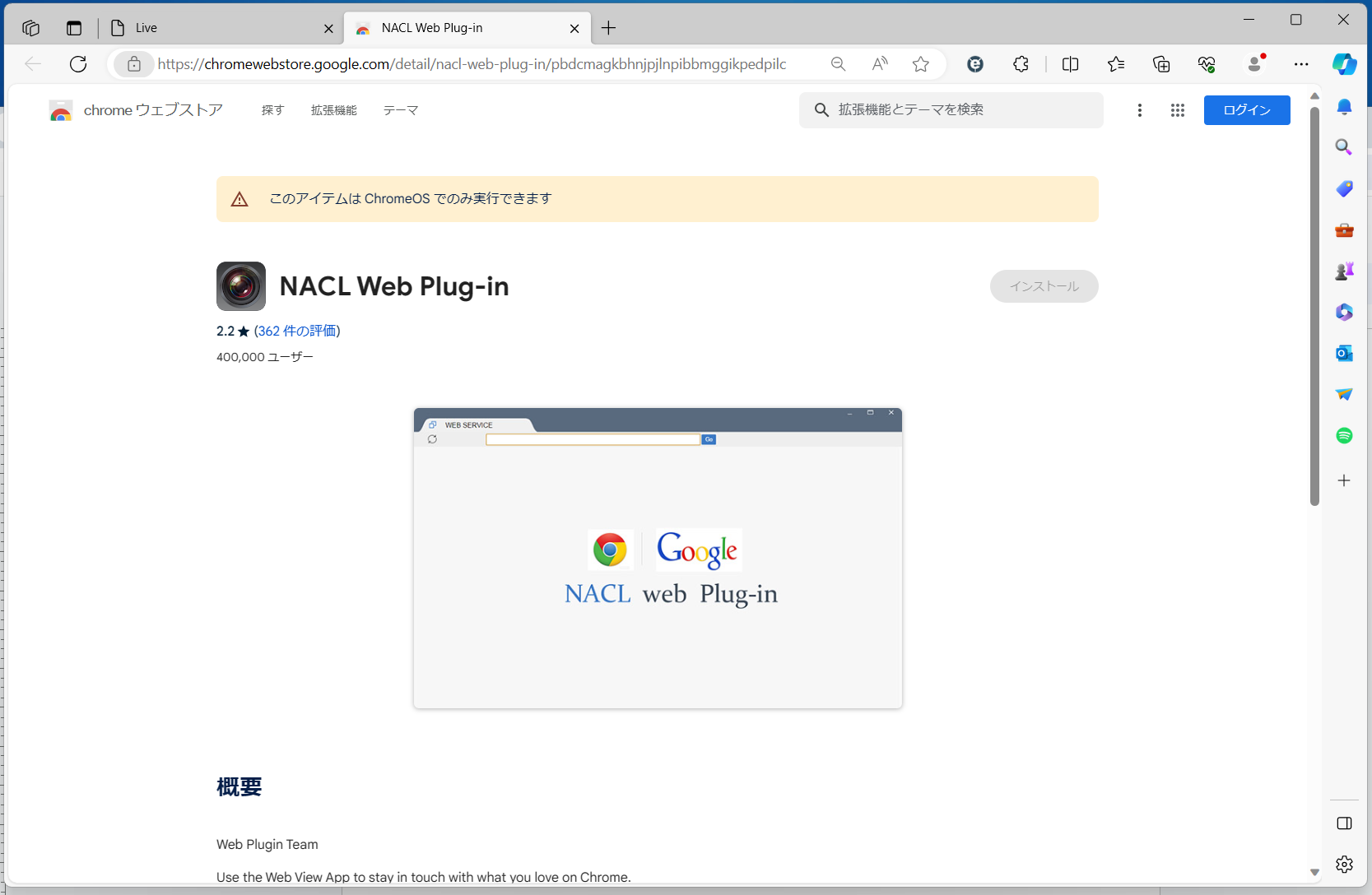
Task: Open the sidebar Outlook icon
Action: click(1344, 353)
